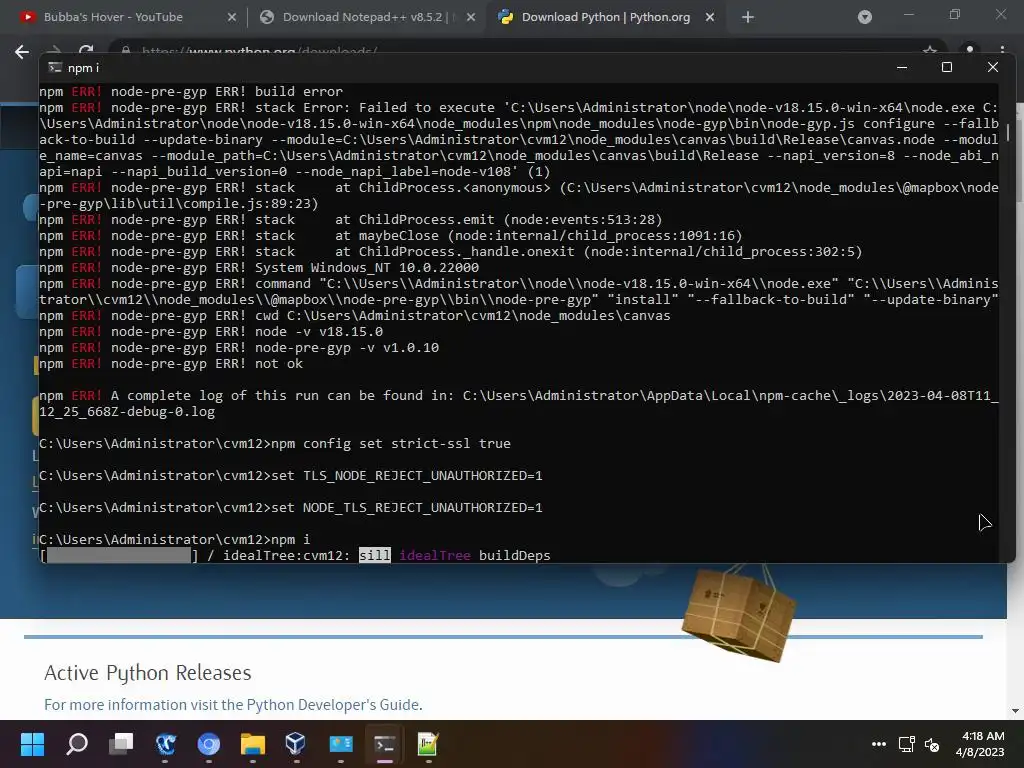The width and height of the screenshot is (1024, 768).
Task: Click the Notepad++ tab favicon
Action: coord(266,17)
